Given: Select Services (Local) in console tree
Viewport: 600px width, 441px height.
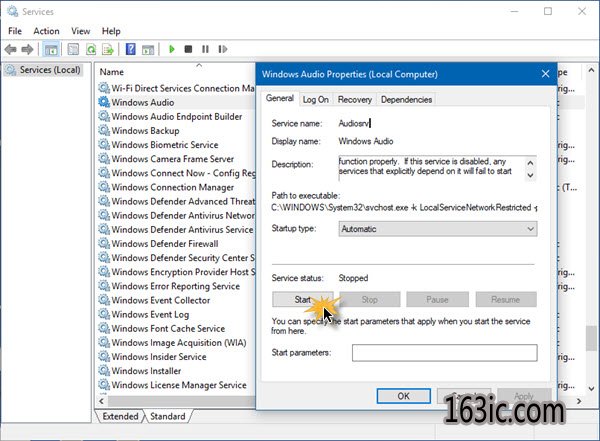Looking at the screenshot, I should (43, 70).
